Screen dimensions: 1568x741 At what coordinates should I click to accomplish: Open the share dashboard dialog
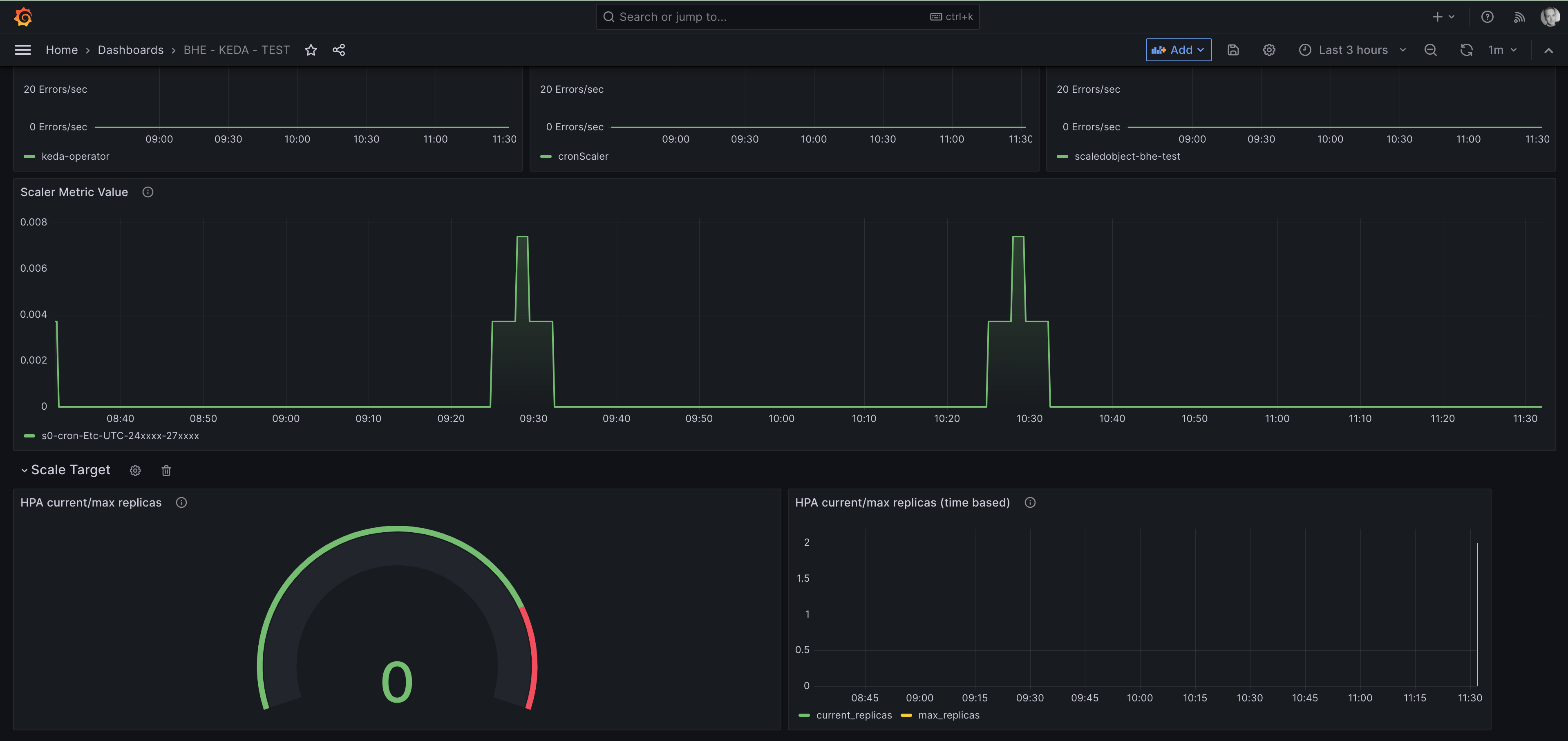(339, 50)
